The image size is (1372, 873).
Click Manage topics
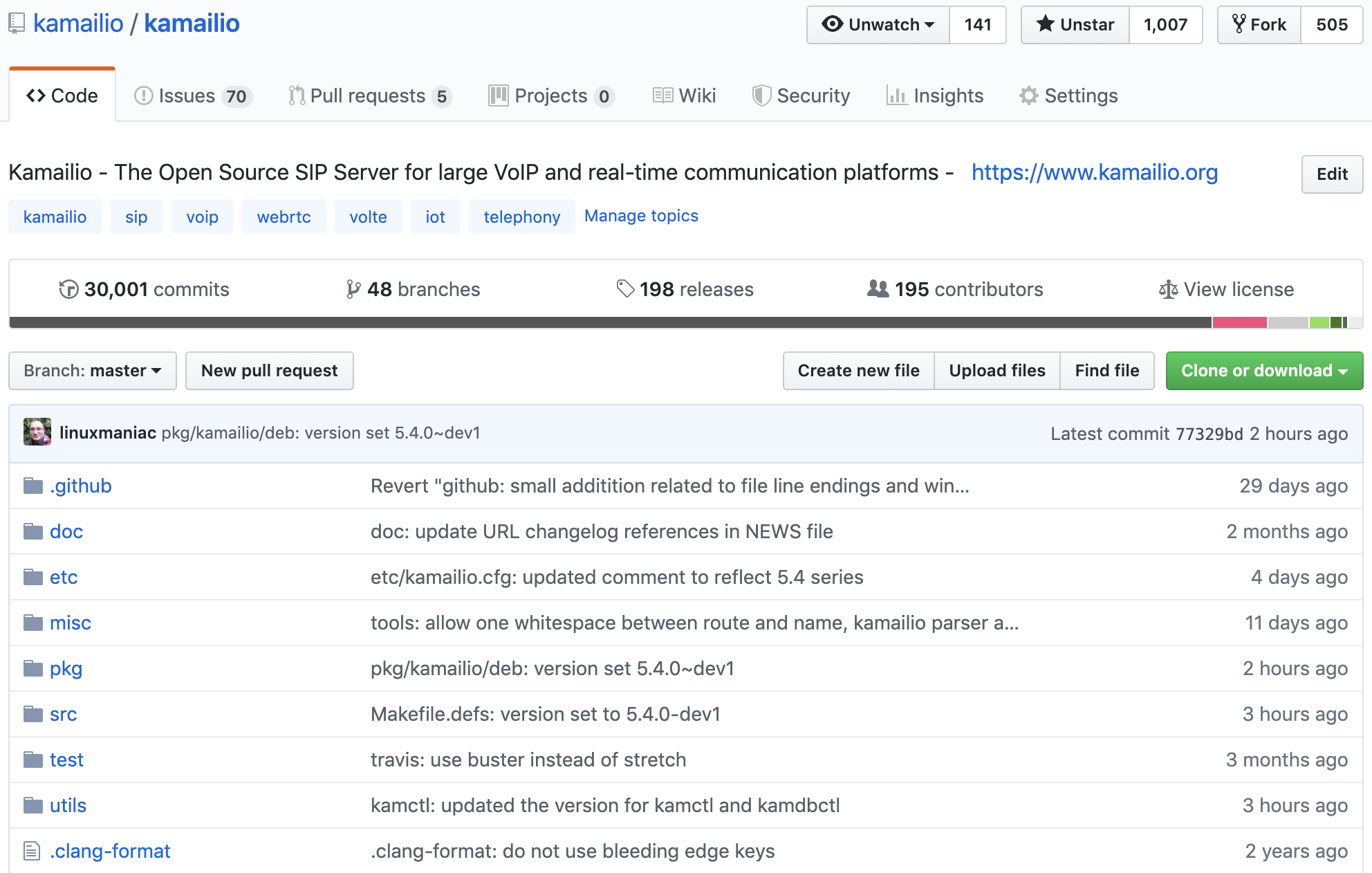(x=641, y=216)
